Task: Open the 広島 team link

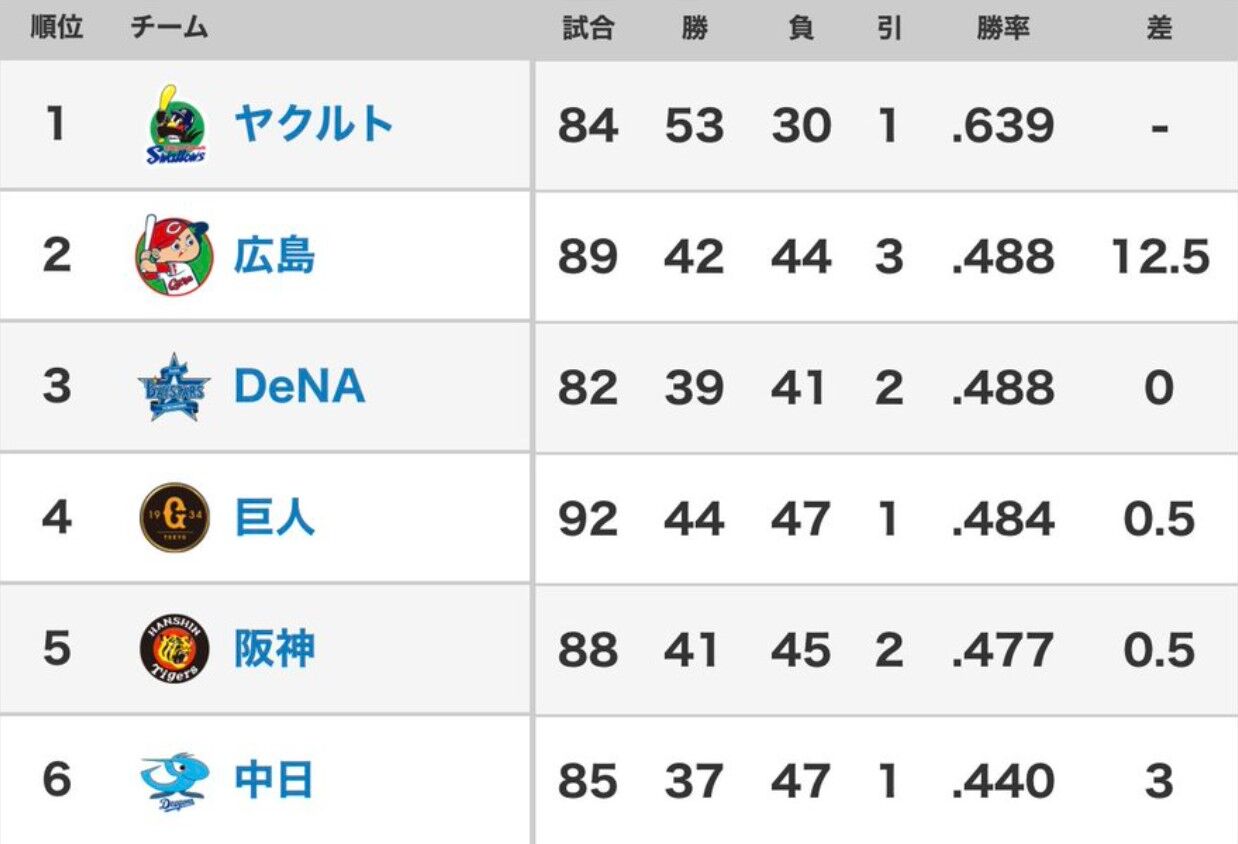Action: click(275, 256)
